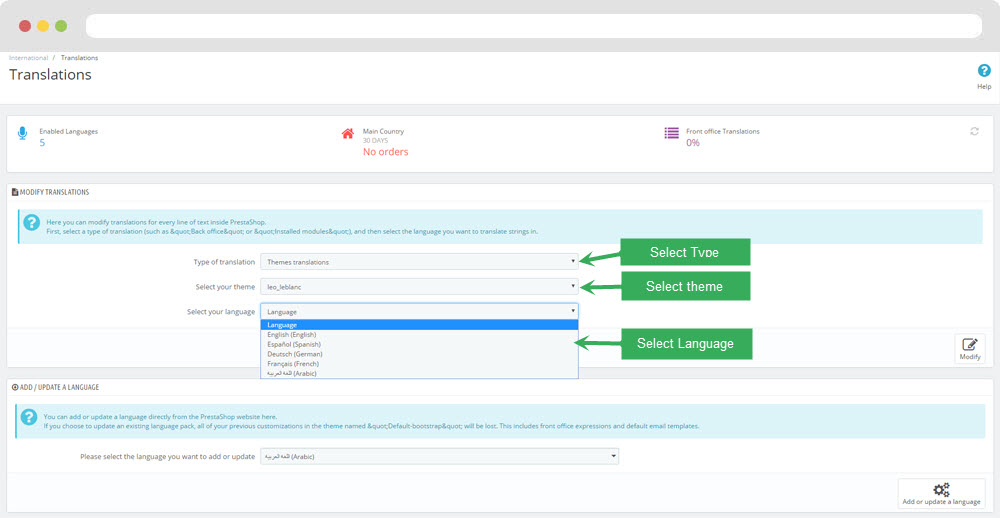Click the Modify pencil button
Image resolution: width=1000 pixels, height=518 pixels.
[969, 348]
